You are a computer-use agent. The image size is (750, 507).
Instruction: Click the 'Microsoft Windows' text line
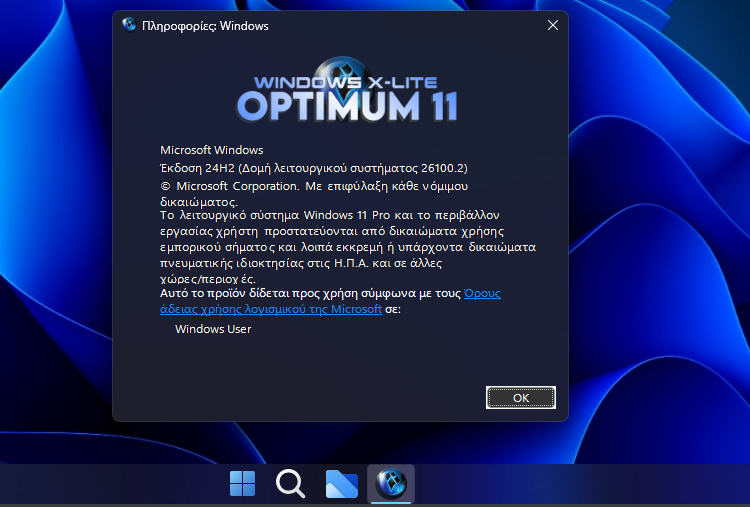point(211,150)
